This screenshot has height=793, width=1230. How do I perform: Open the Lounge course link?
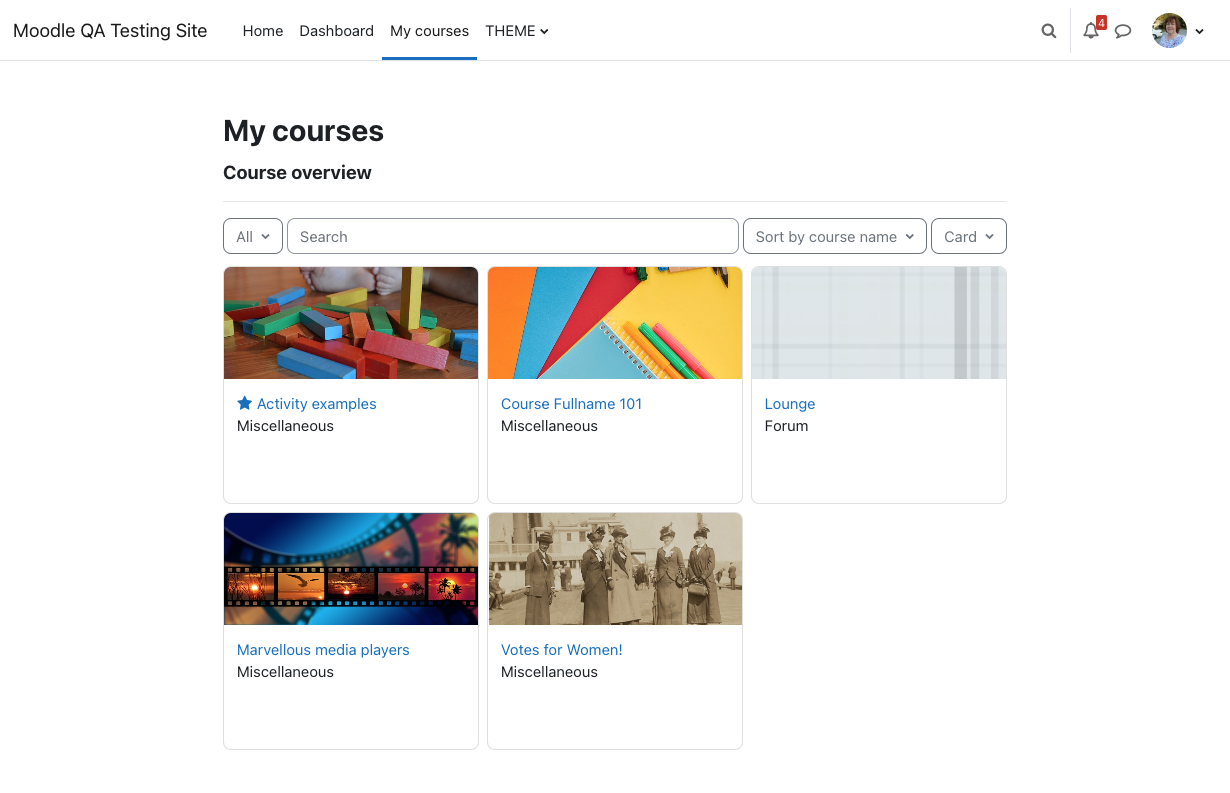[790, 404]
